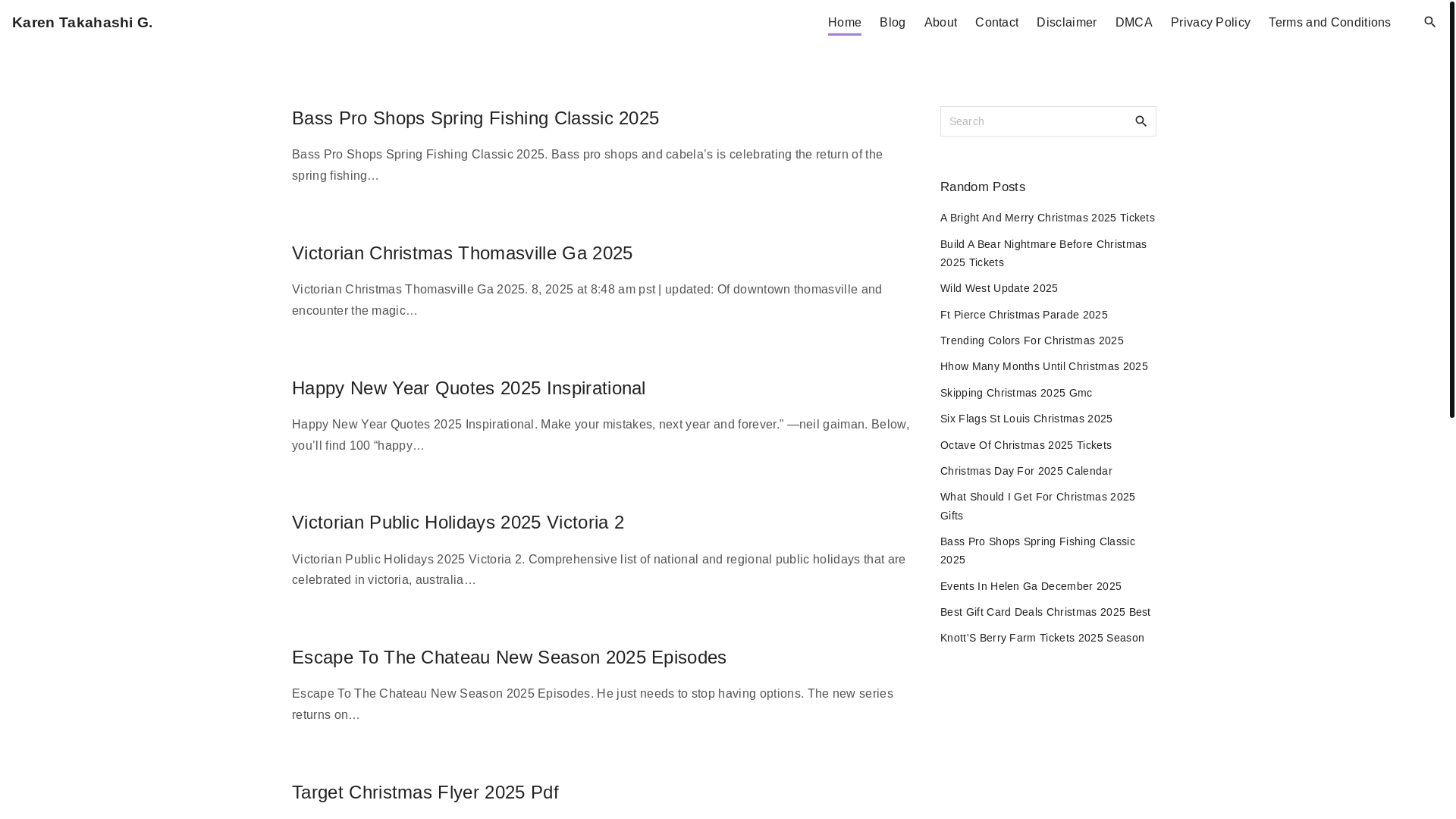This screenshot has width=1456, height=819.
Task: Open Trending Colors For Christmas 2025 link
Action: point(1031,340)
